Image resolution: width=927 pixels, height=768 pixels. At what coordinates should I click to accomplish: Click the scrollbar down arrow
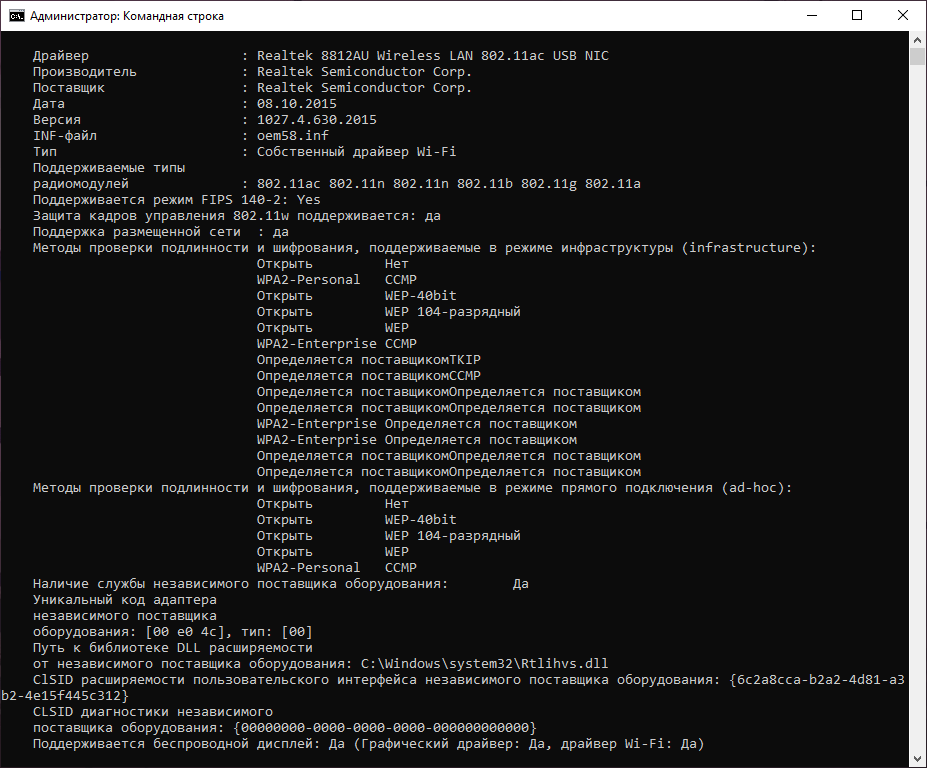tap(918, 758)
